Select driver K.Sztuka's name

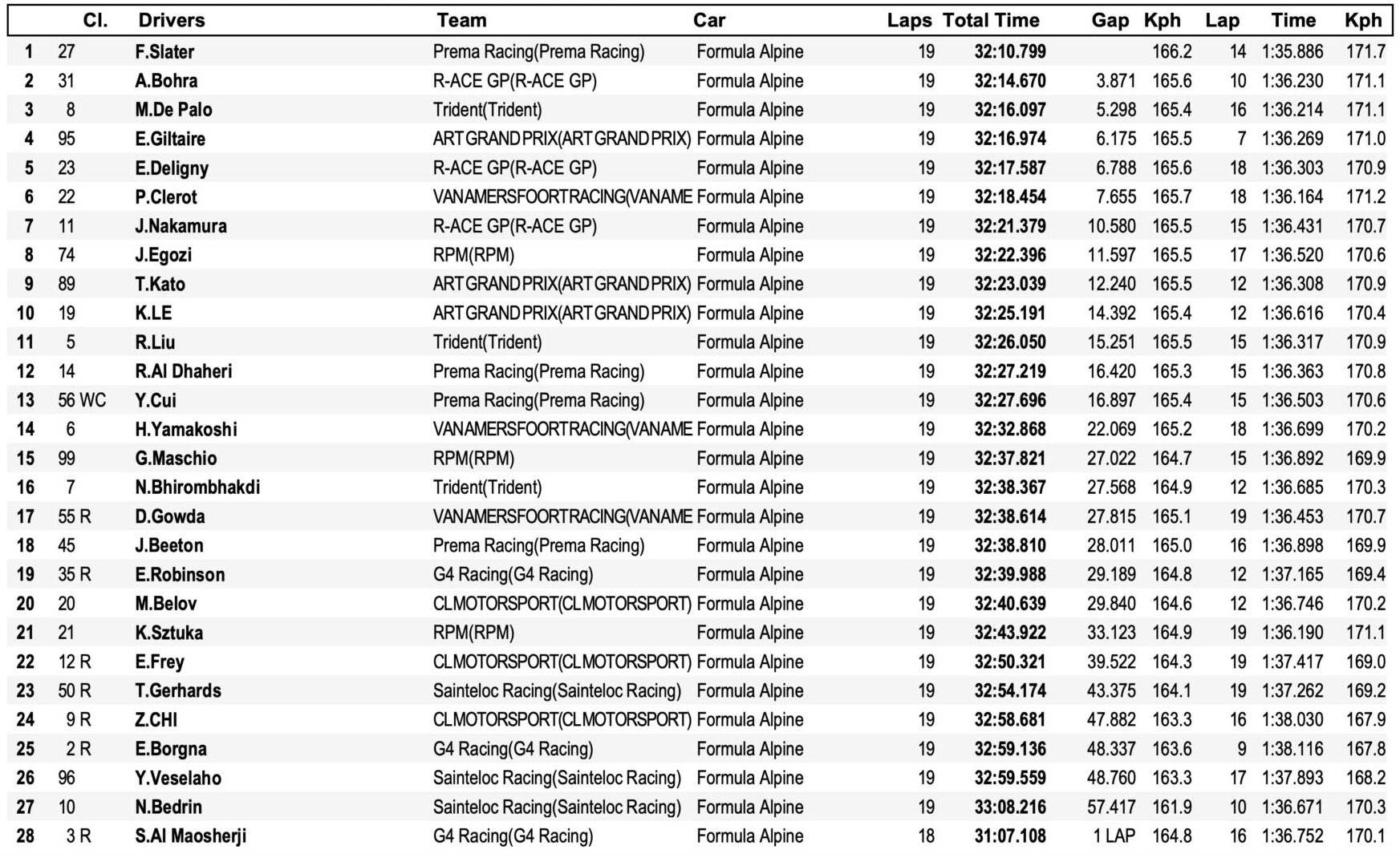pos(168,633)
